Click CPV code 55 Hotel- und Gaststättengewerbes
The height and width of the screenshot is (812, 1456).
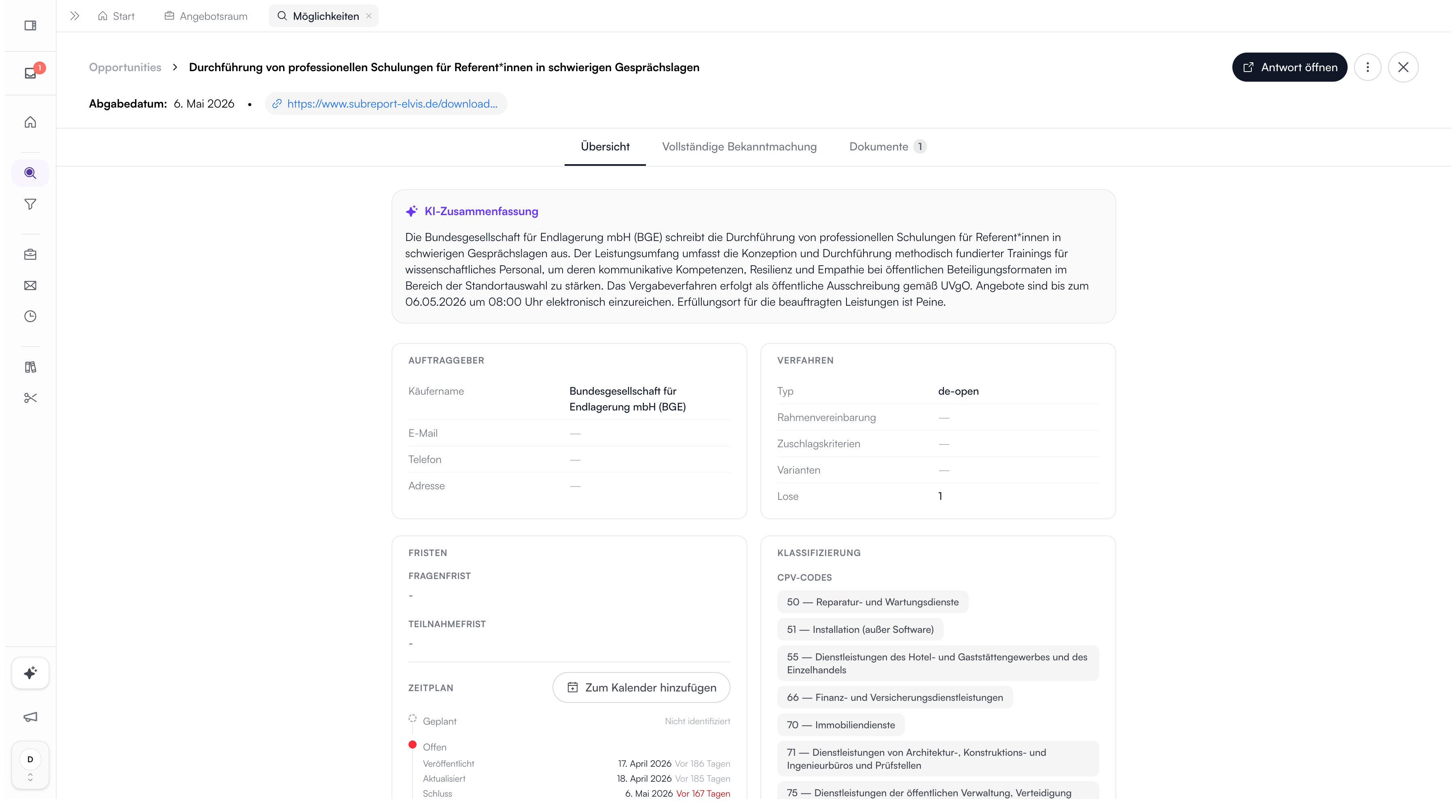(938, 663)
